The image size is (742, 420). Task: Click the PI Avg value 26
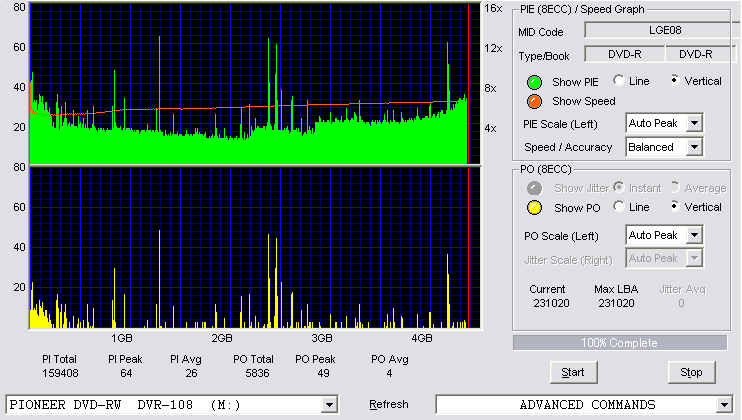coord(191,374)
